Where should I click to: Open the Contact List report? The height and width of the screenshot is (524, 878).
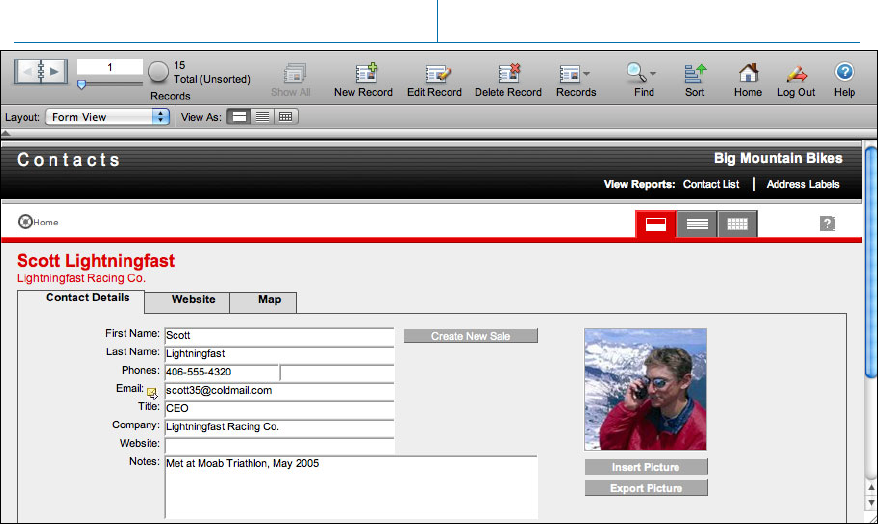[x=711, y=184]
